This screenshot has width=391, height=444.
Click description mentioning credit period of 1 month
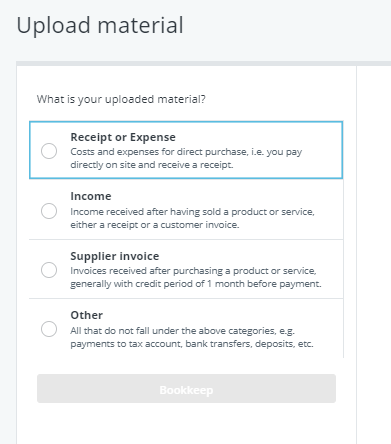(x=196, y=277)
